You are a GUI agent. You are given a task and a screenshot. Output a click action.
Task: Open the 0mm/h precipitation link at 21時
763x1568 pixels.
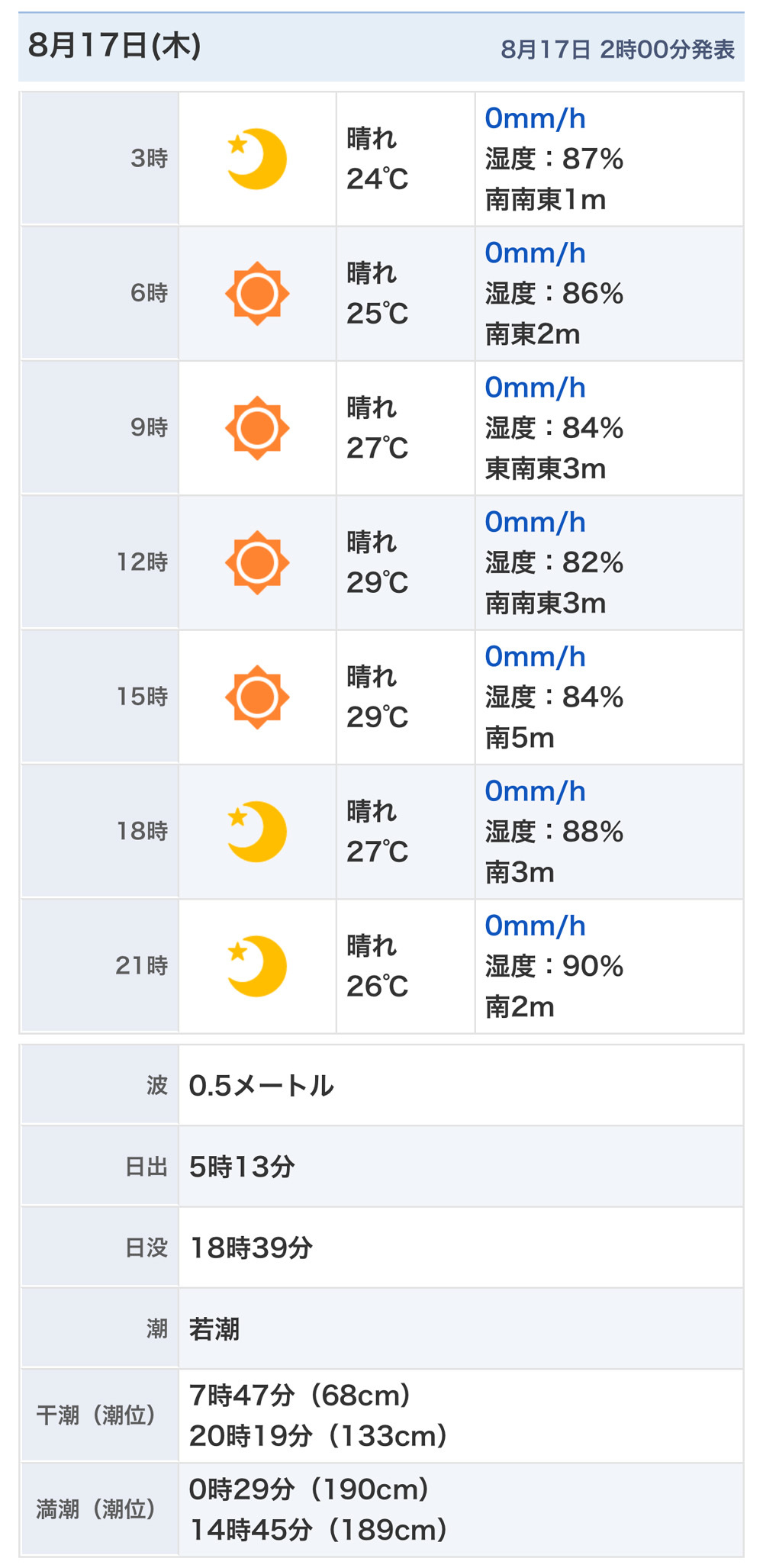(535, 926)
